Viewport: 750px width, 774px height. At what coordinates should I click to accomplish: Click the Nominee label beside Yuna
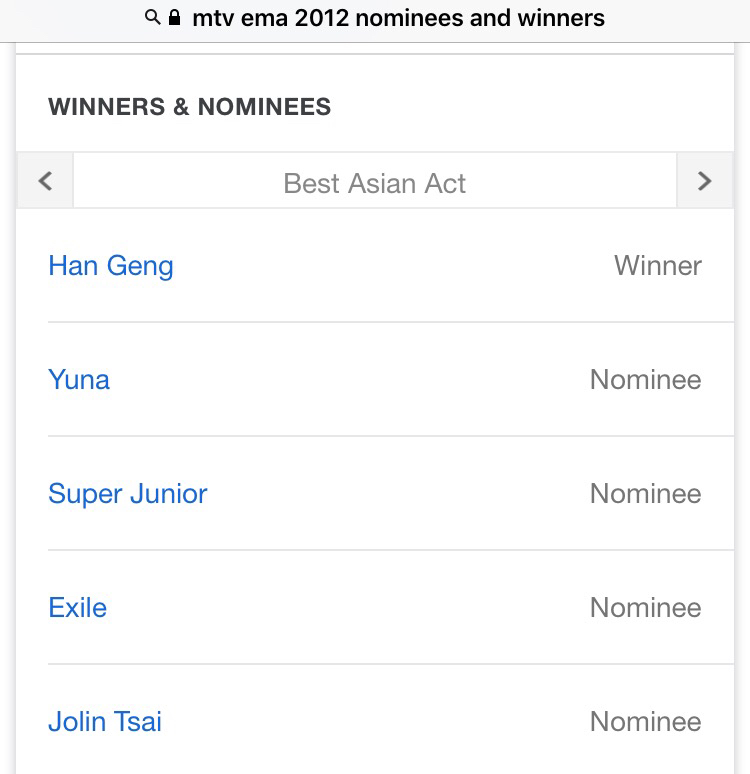[x=646, y=380]
